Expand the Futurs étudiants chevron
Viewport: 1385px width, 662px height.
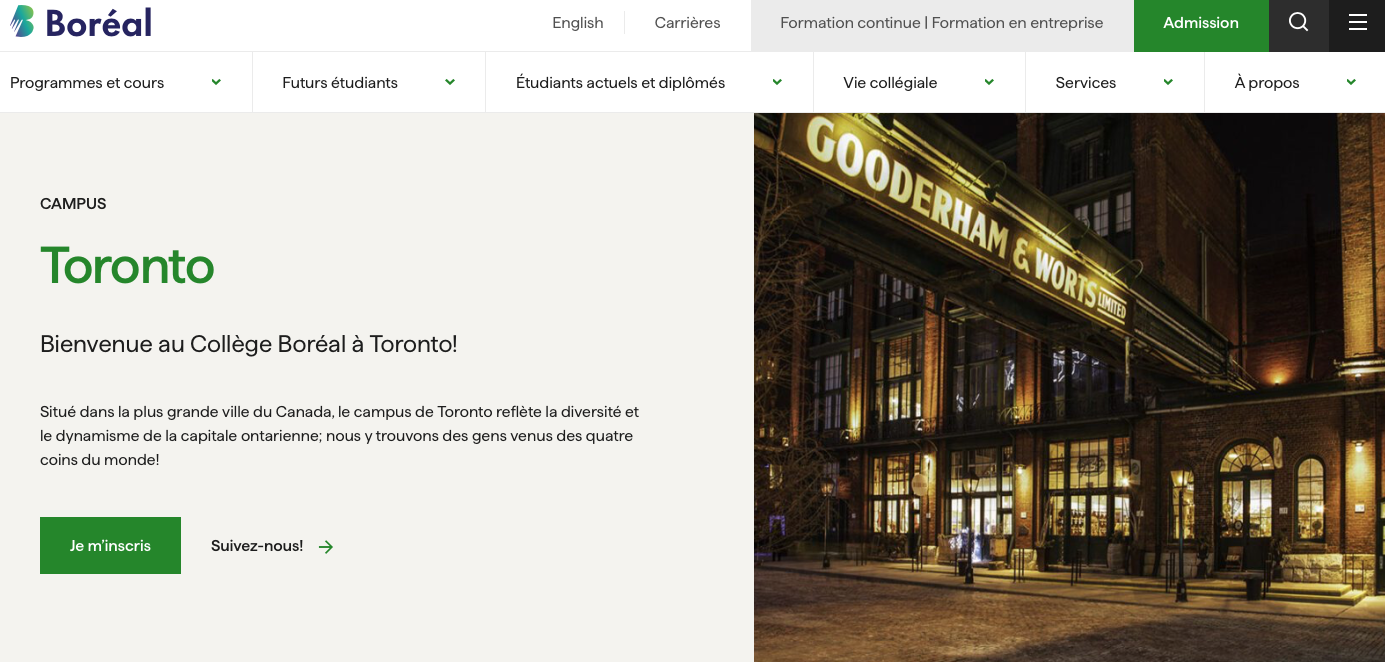point(450,82)
